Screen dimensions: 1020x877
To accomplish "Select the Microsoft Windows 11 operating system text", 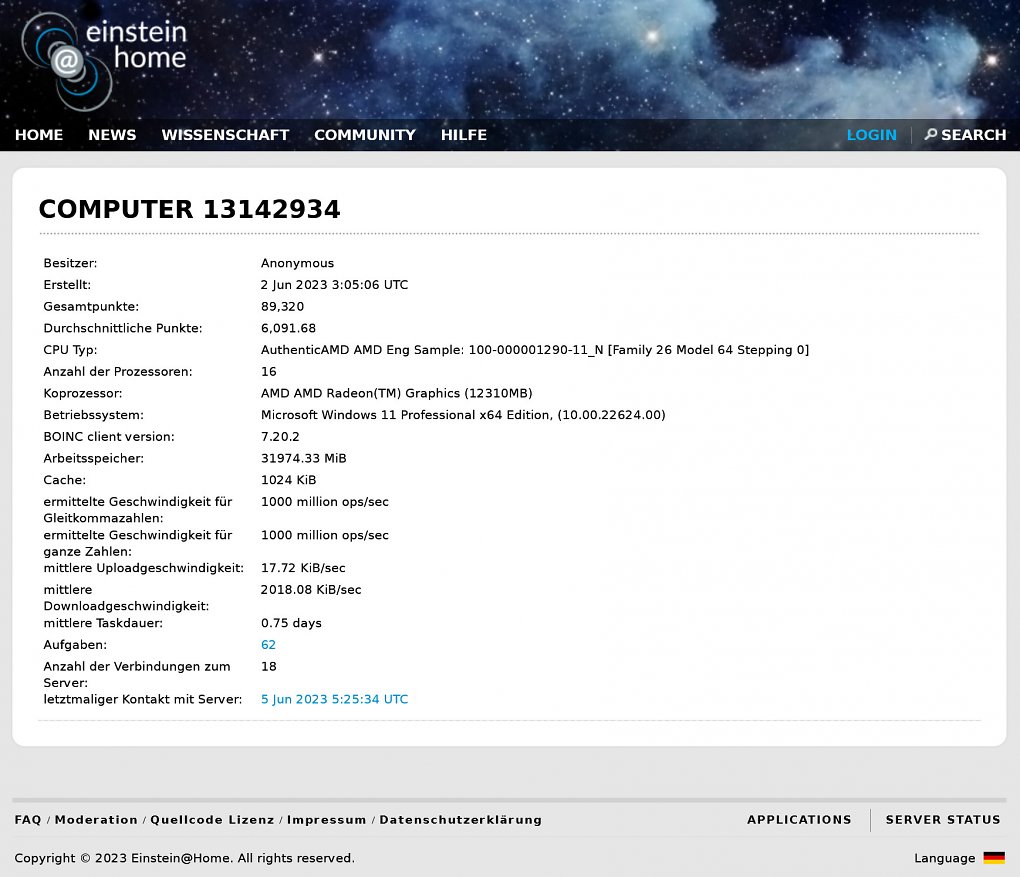I will pyautogui.click(x=463, y=415).
